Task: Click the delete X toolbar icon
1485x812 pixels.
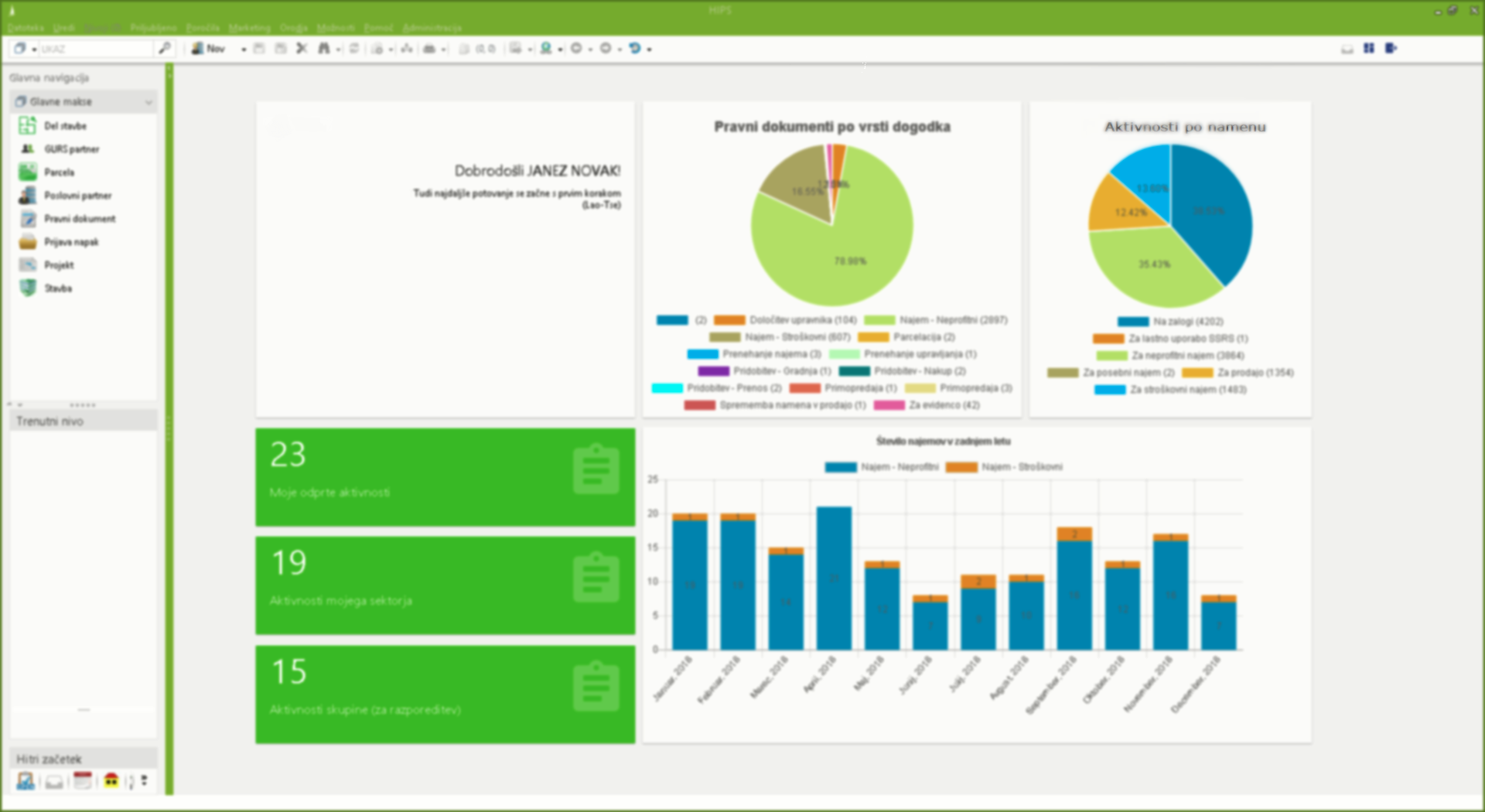Action: click(x=302, y=48)
